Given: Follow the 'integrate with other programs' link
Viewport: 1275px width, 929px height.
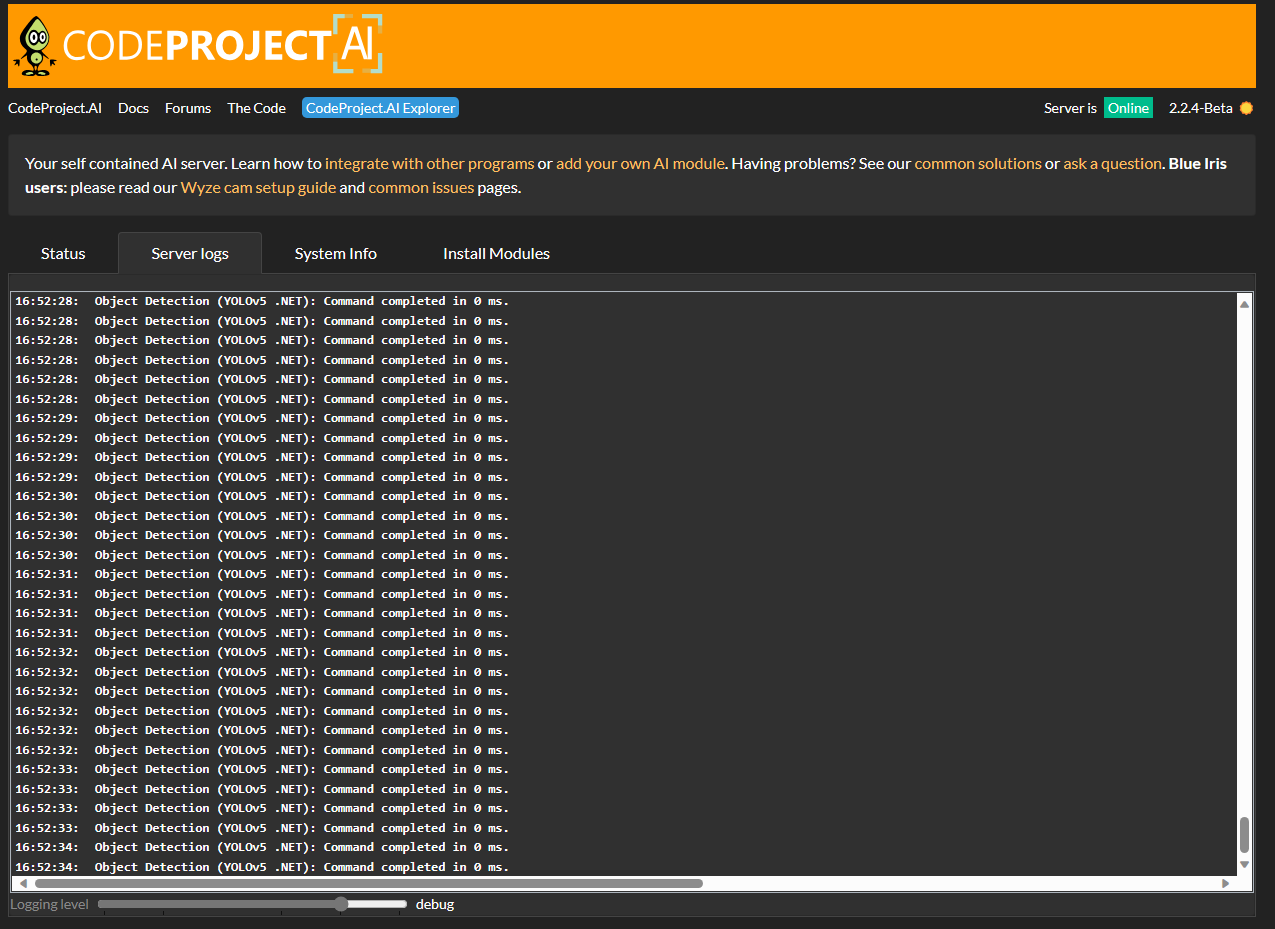Looking at the screenshot, I should (429, 163).
